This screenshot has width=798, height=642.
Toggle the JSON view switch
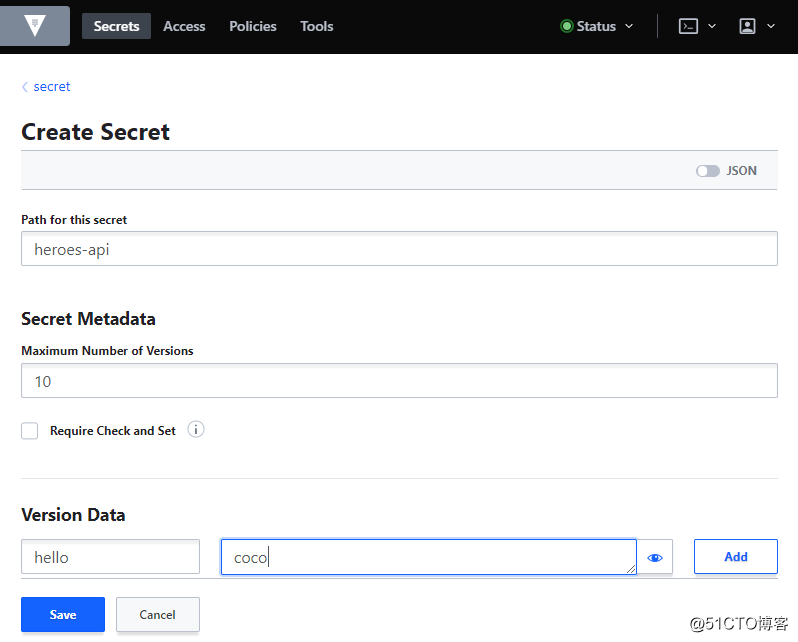point(707,171)
